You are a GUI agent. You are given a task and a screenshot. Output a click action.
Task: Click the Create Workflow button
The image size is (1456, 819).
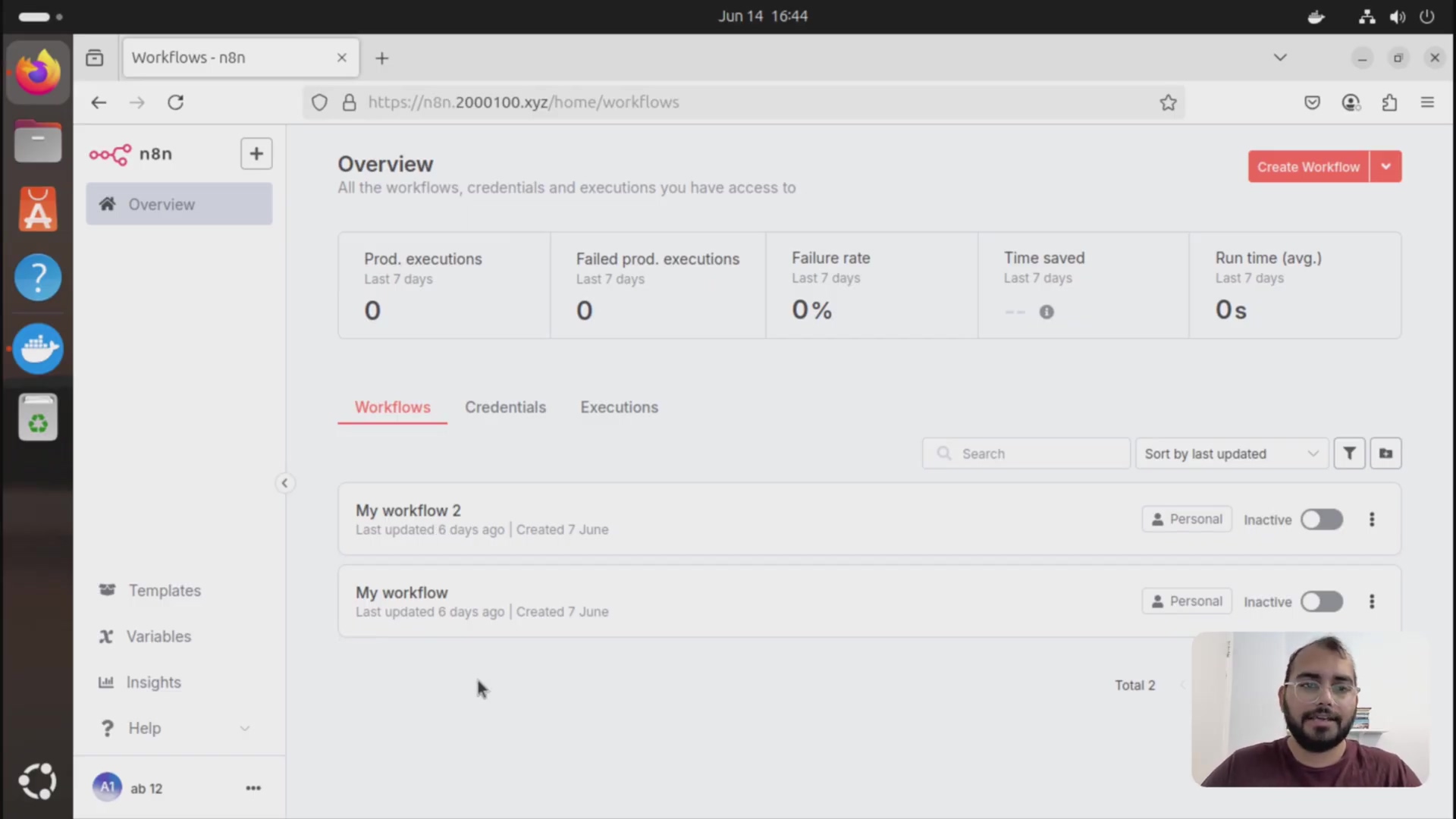tap(1308, 167)
